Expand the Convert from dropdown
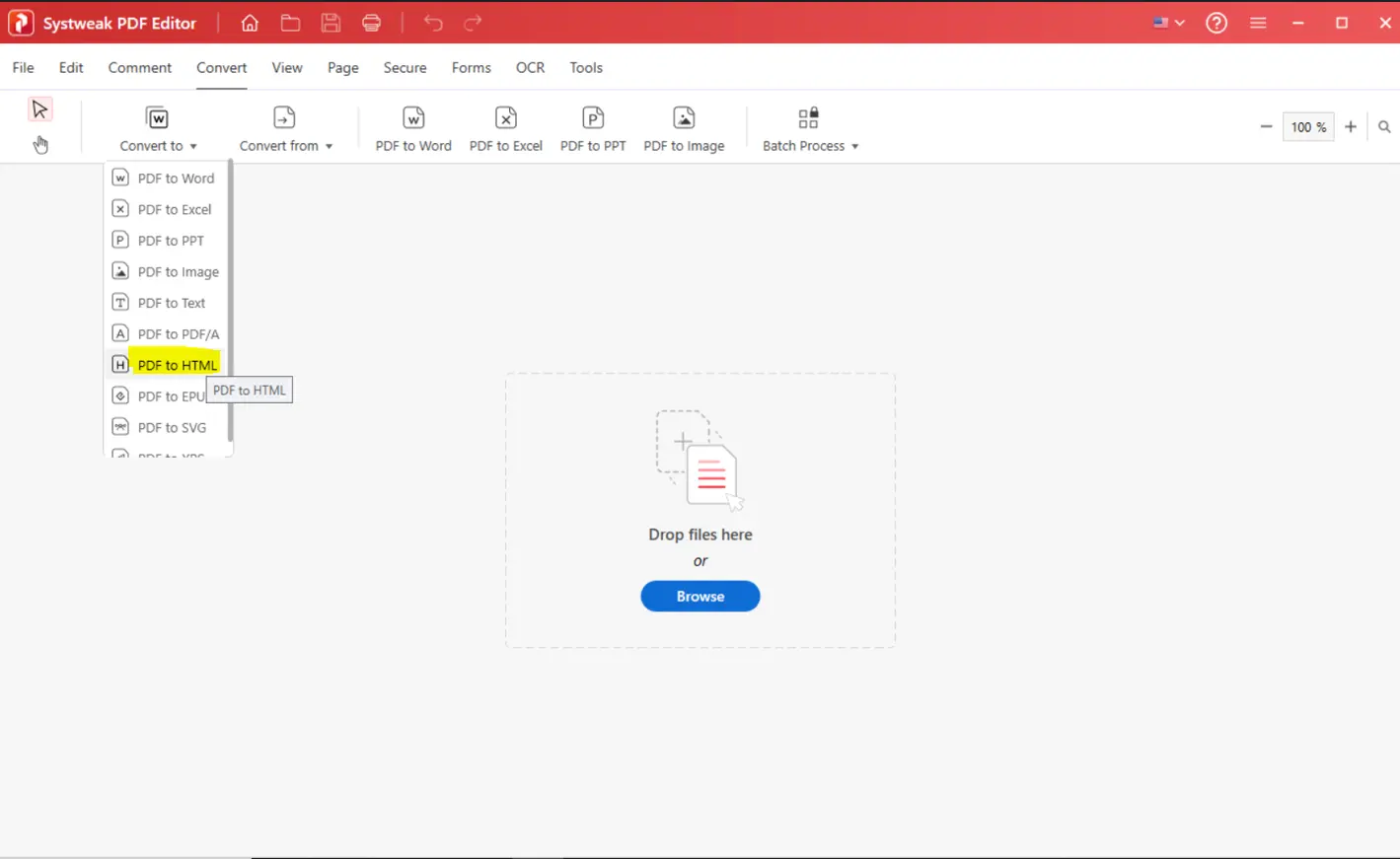This screenshot has height=859, width=1400. point(285,129)
